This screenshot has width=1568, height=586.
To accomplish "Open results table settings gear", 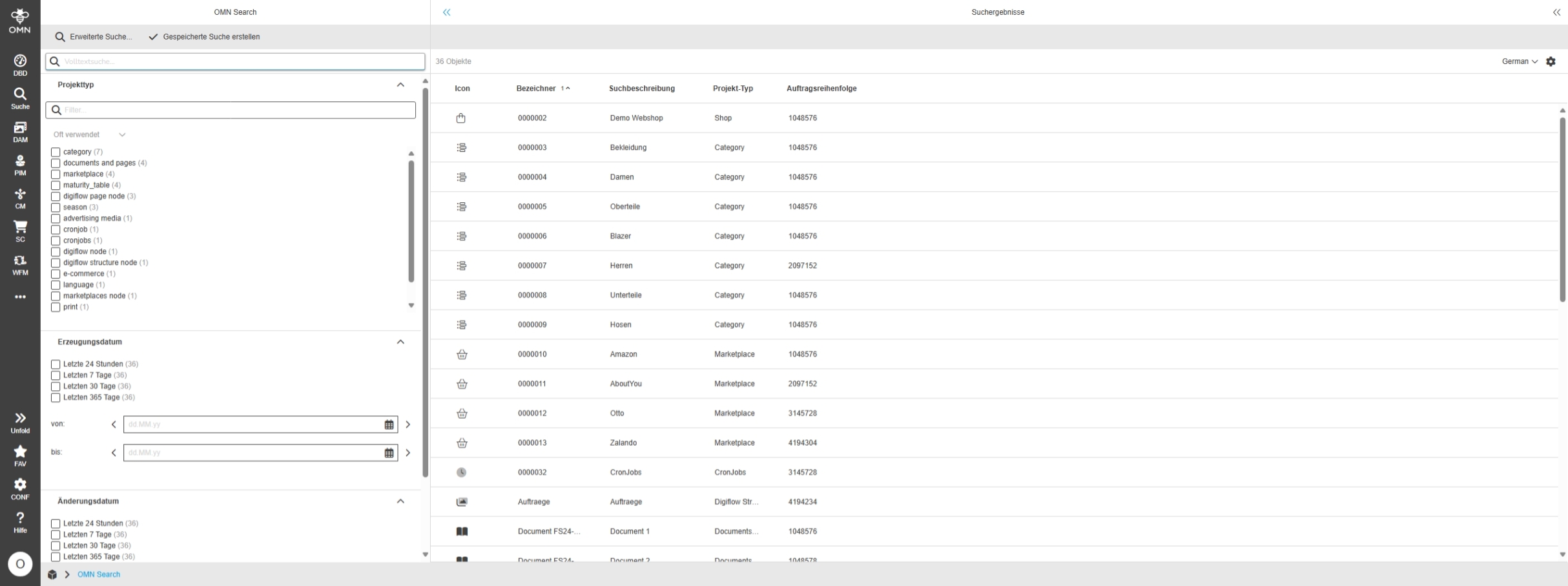I will tap(1551, 61).
